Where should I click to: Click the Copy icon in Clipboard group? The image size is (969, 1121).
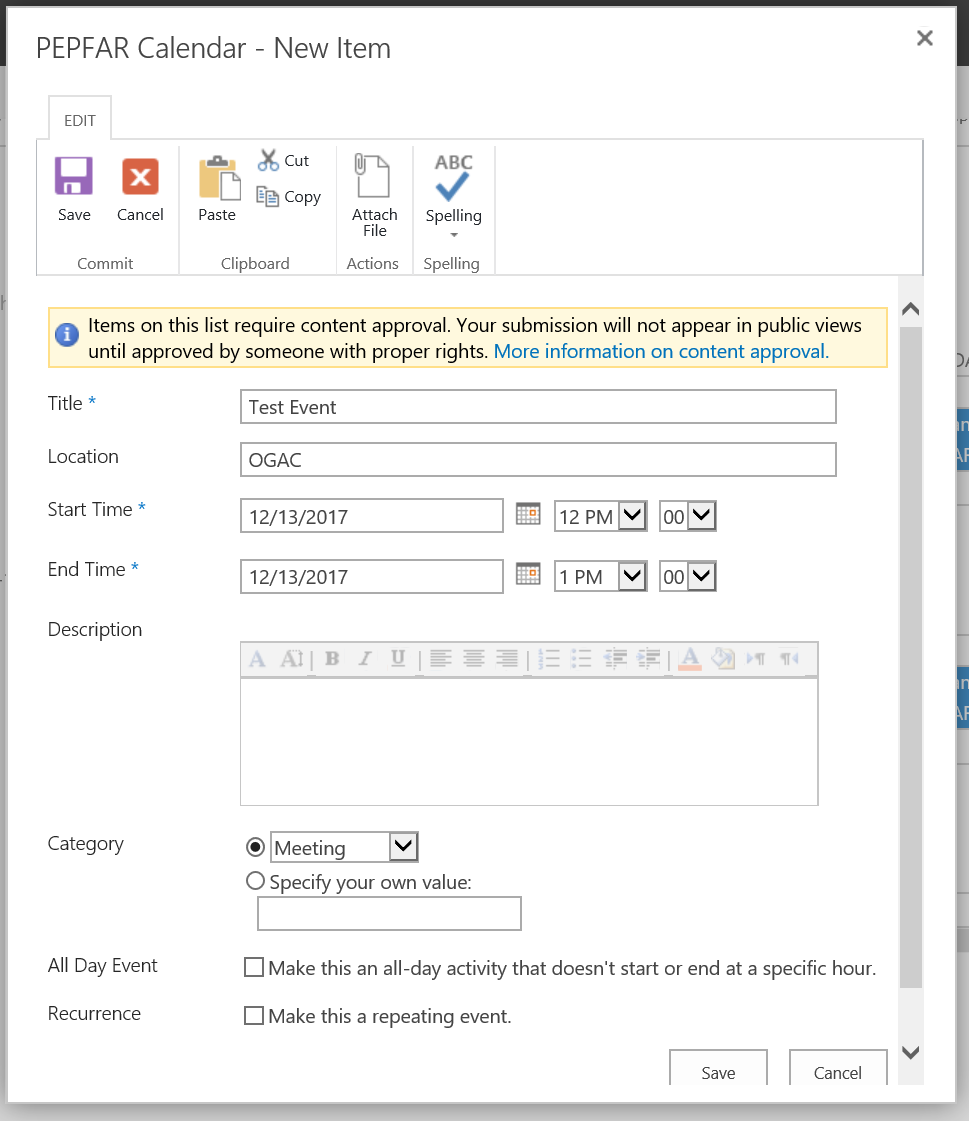267,196
